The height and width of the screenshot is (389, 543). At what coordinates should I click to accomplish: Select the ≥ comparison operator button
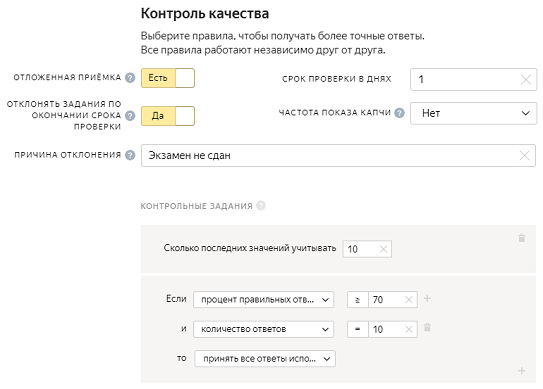[x=358, y=300]
